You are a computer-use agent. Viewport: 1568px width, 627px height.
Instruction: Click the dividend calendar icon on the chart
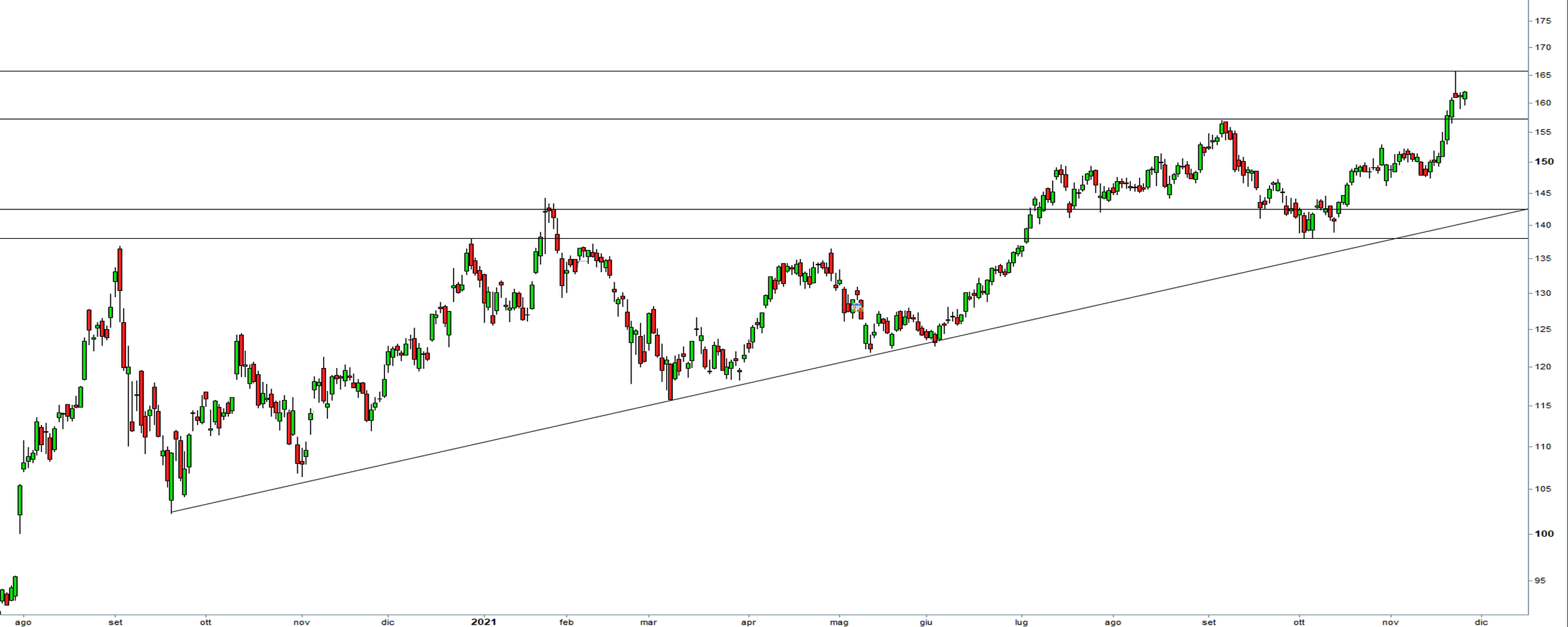pyautogui.click(x=857, y=307)
